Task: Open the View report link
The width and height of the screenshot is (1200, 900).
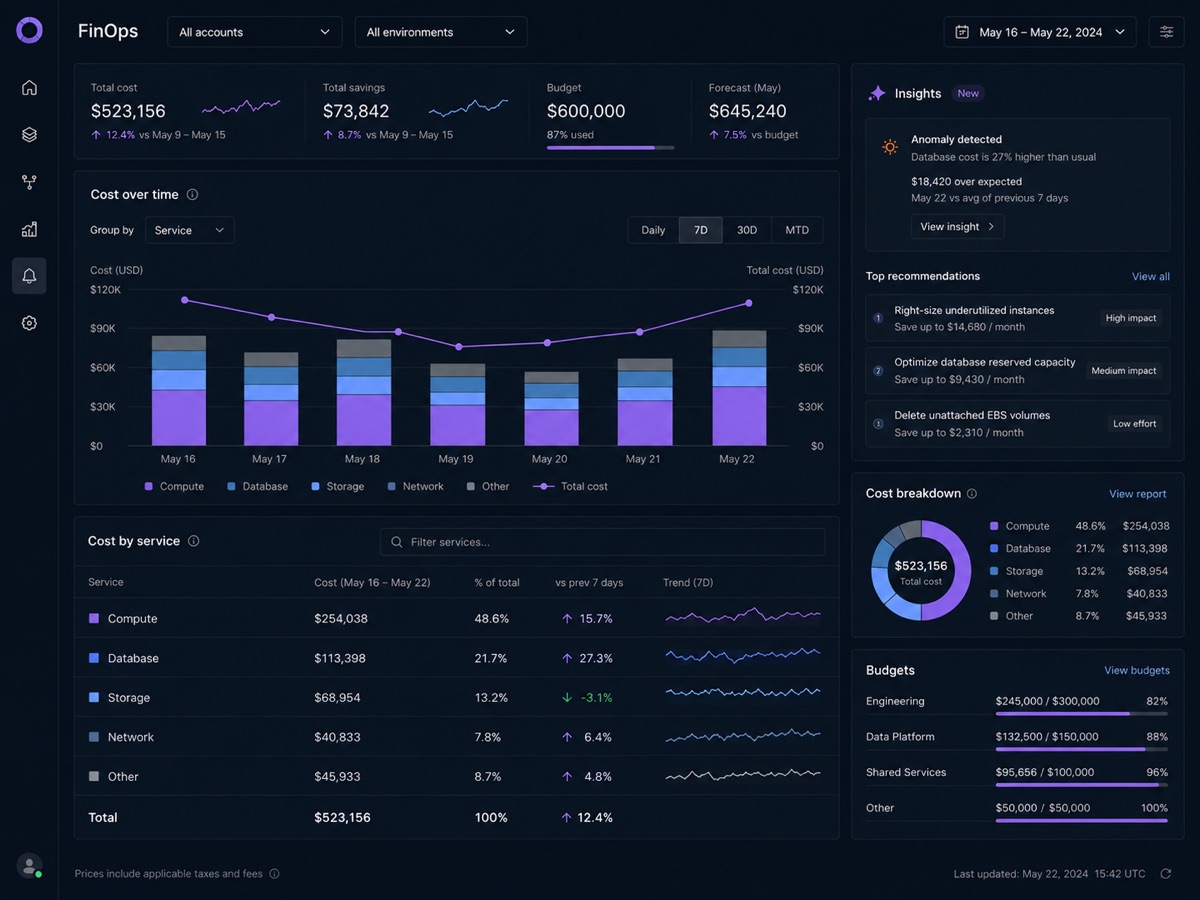Action: tap(1138, 494)
